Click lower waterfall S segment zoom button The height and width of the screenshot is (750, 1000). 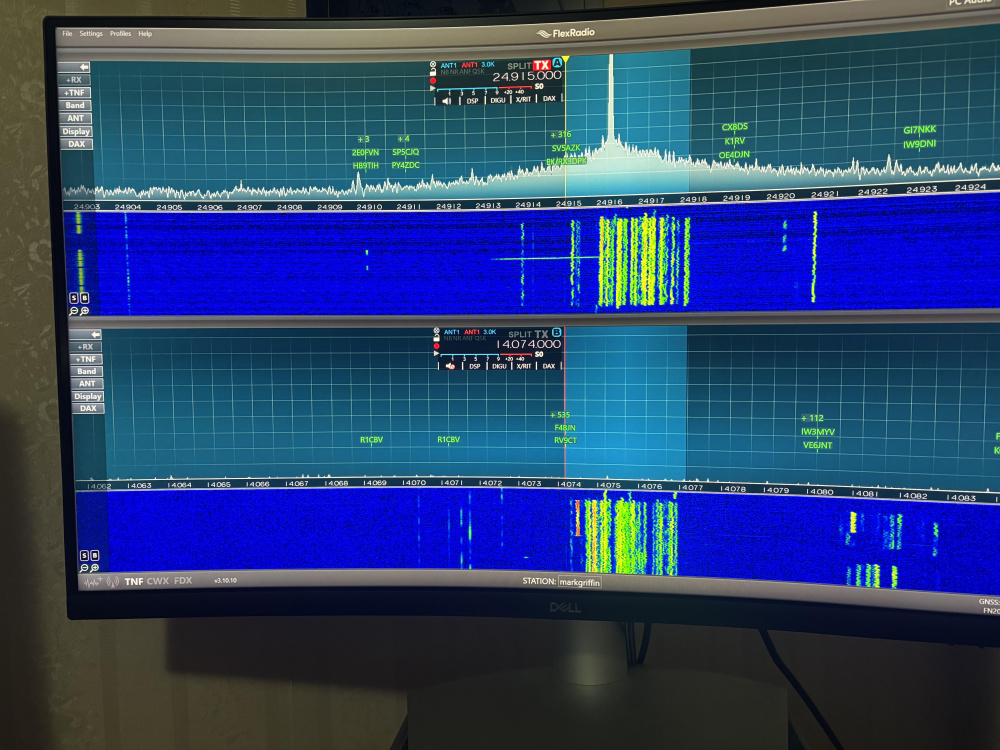[x=84, y=555]
